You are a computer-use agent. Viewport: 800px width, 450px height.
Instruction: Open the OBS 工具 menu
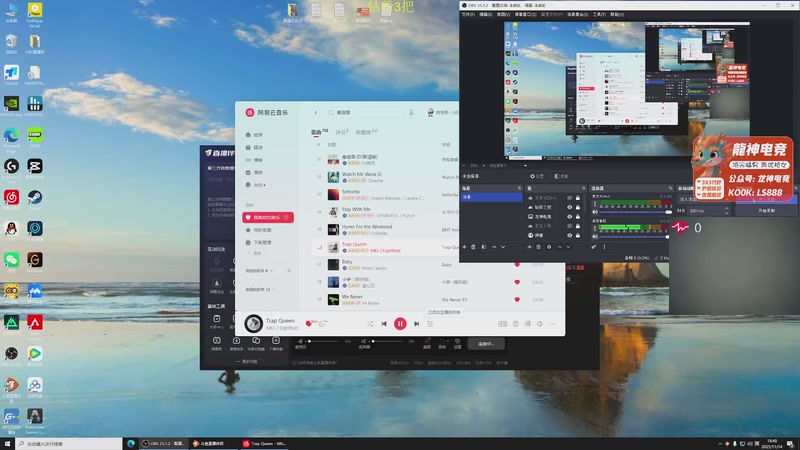click(599, 14)
